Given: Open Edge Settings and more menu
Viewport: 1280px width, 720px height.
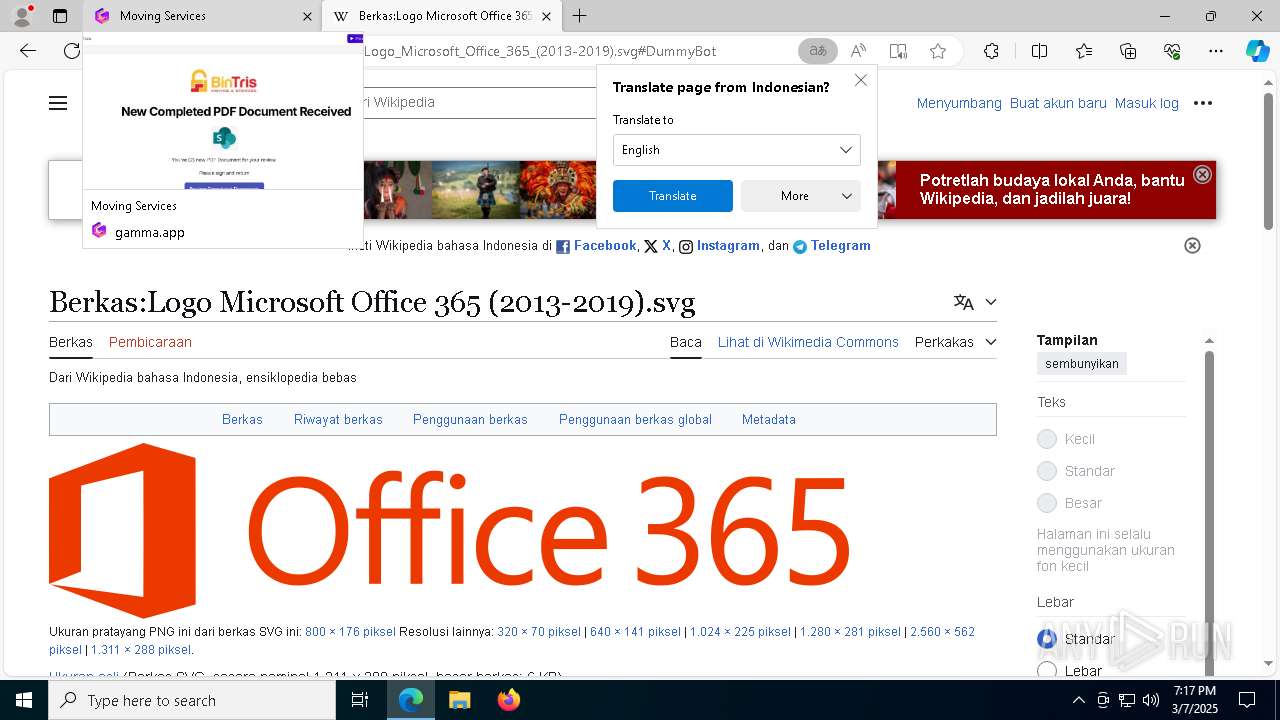Looking at the screenshot, I should point(1216,51).
